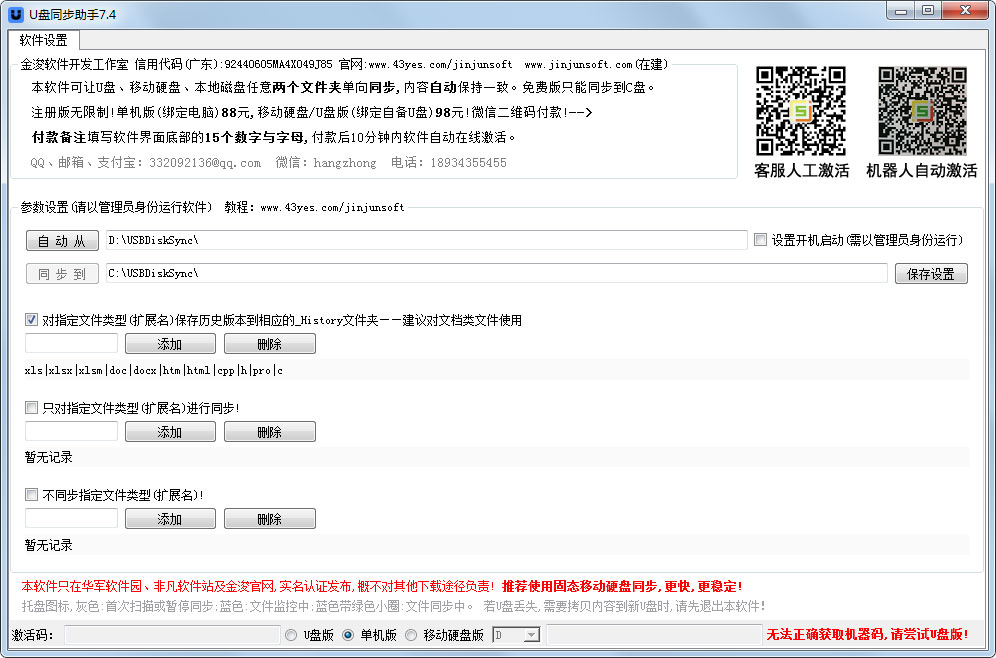Image resolution: width=996 pixels, height=658 pixels.
Task: Toggle the save history versions checkbox
Action: click(x=32, y=320)
